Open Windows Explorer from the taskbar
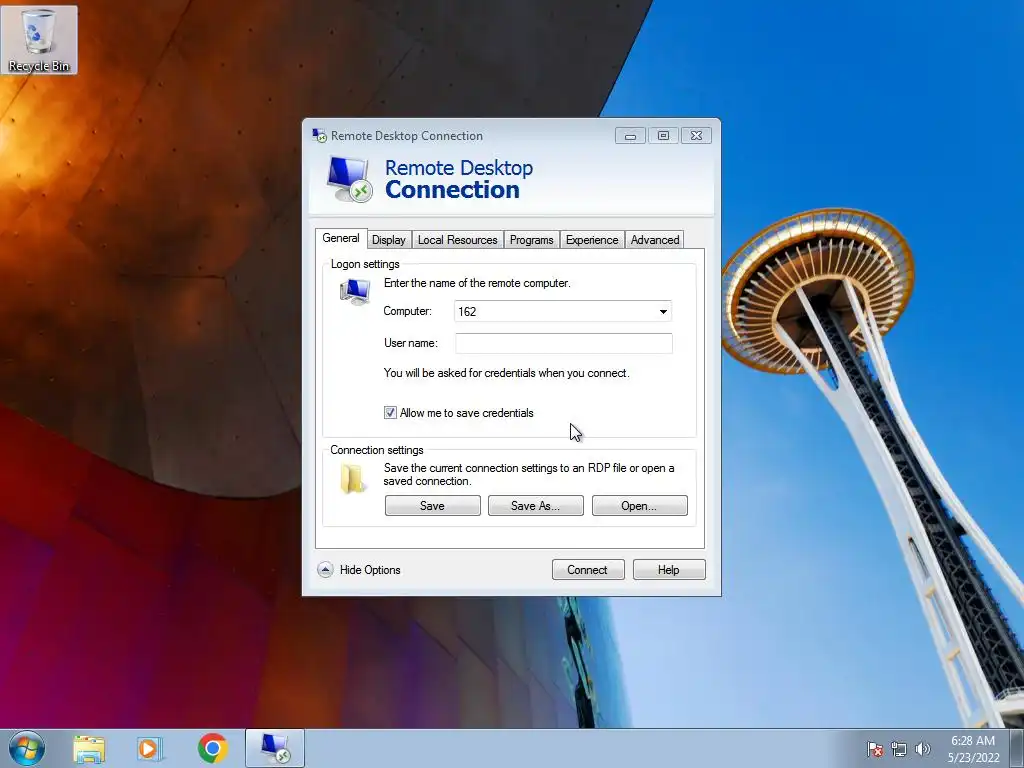The image size is (1024, 768). pyautogui.click(x=89, y=748)
